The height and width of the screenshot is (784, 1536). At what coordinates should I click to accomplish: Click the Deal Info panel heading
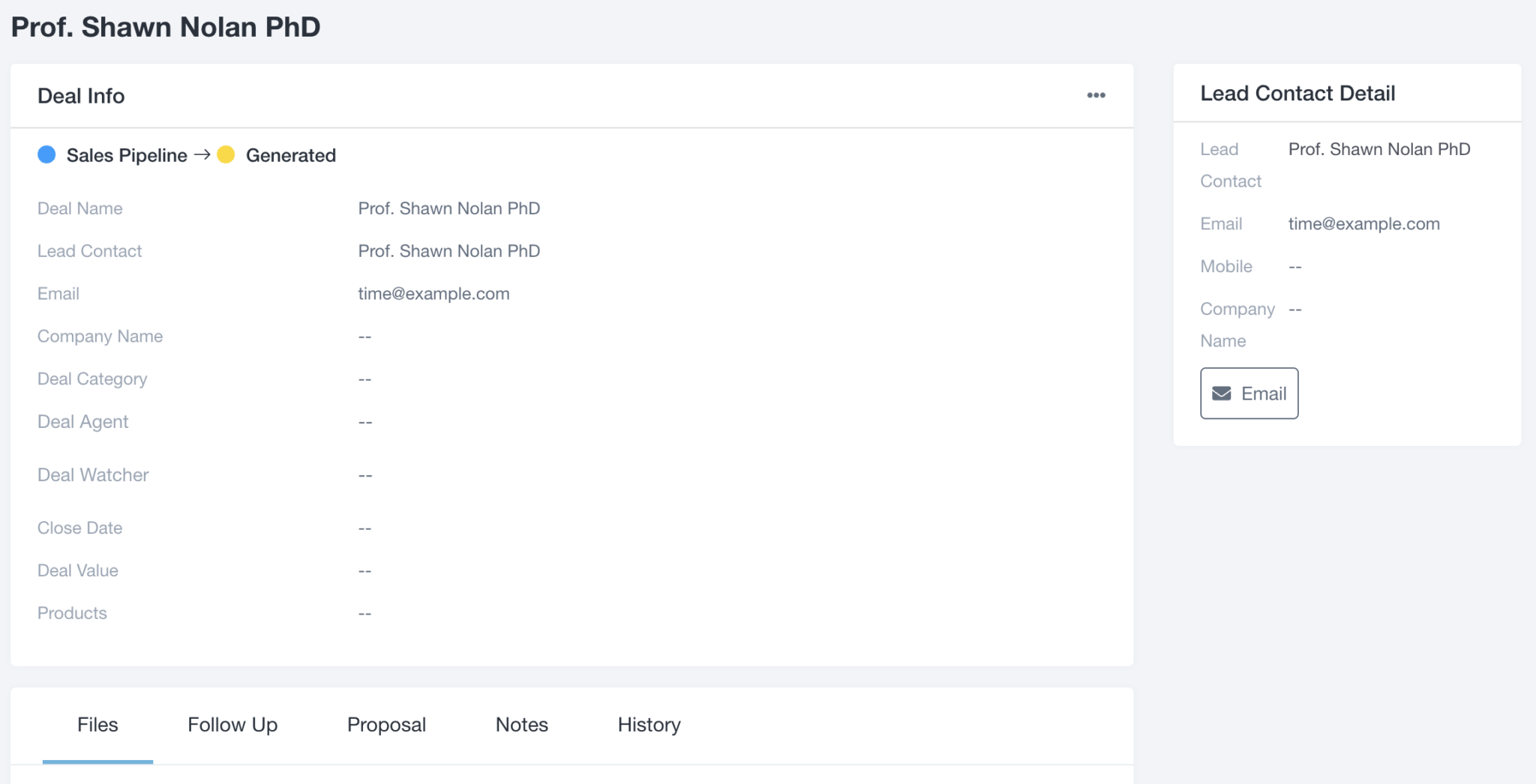tap(81, 96)
